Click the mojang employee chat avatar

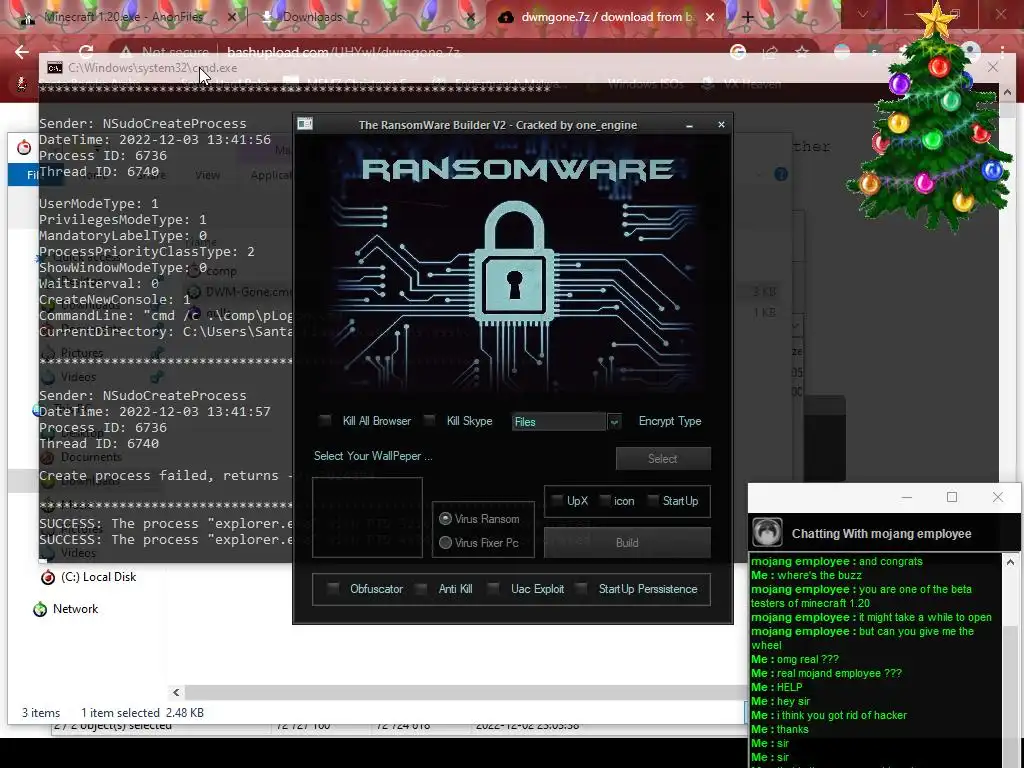(767, 532)
